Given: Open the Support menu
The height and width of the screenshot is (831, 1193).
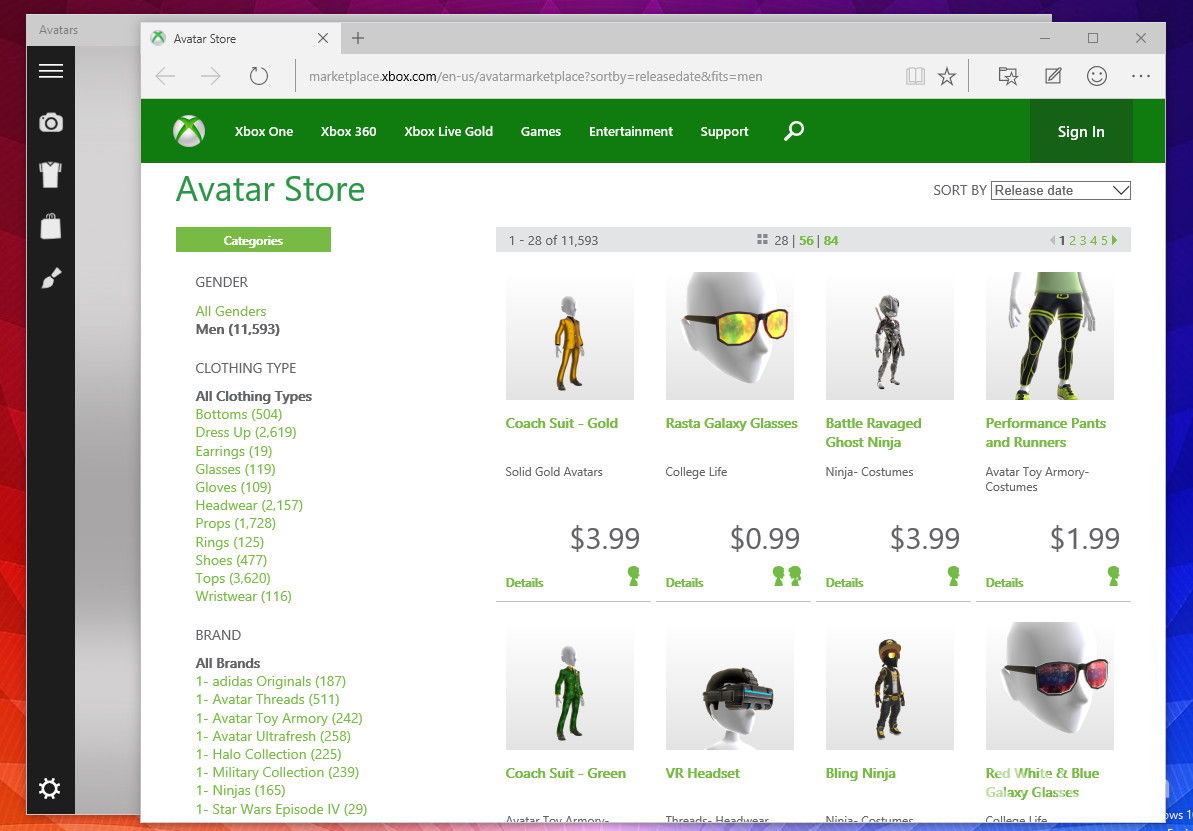Looking at the screenshot, I should coord(724,132).
